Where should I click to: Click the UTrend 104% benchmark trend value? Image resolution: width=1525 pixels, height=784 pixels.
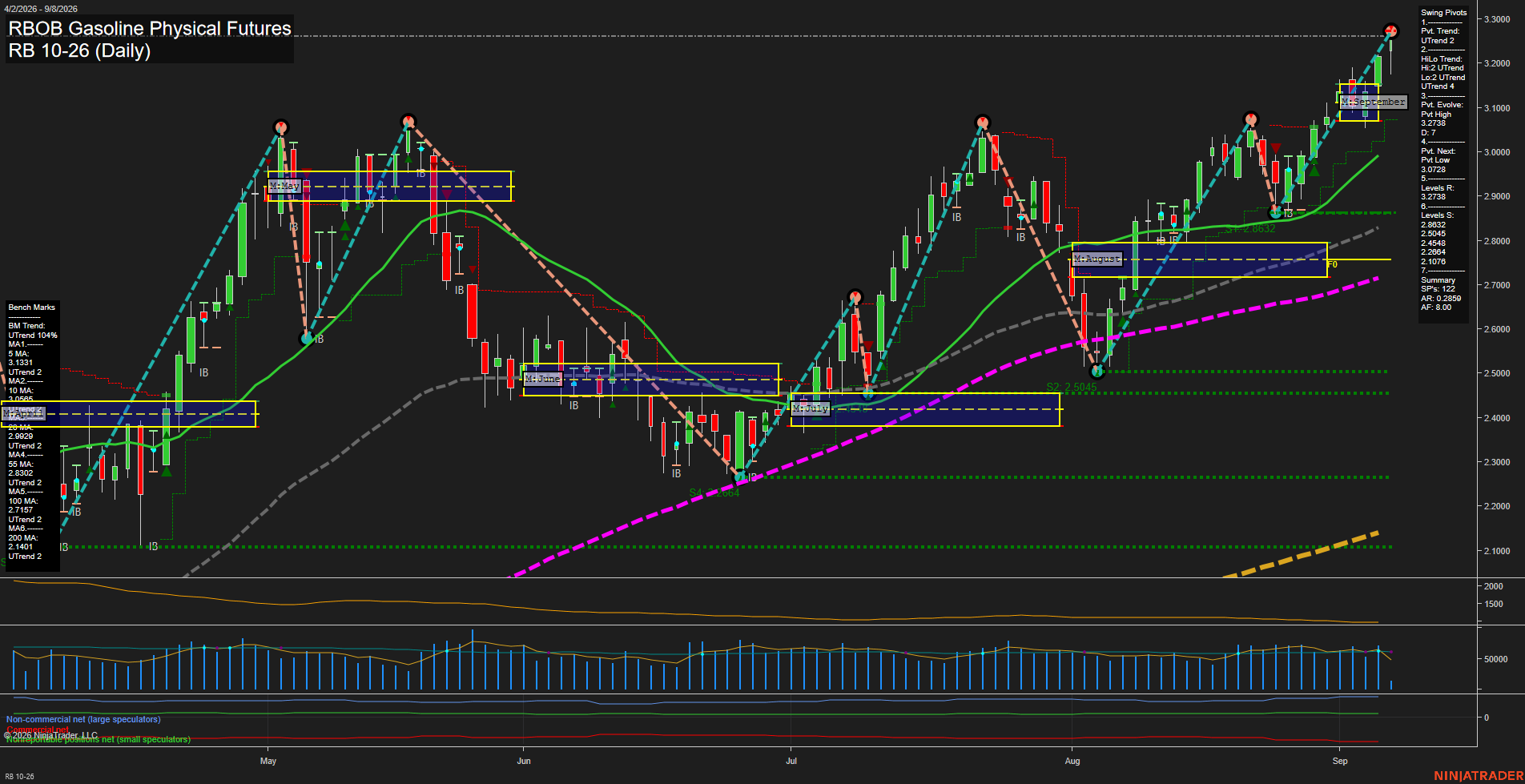[x=33, y=336]
